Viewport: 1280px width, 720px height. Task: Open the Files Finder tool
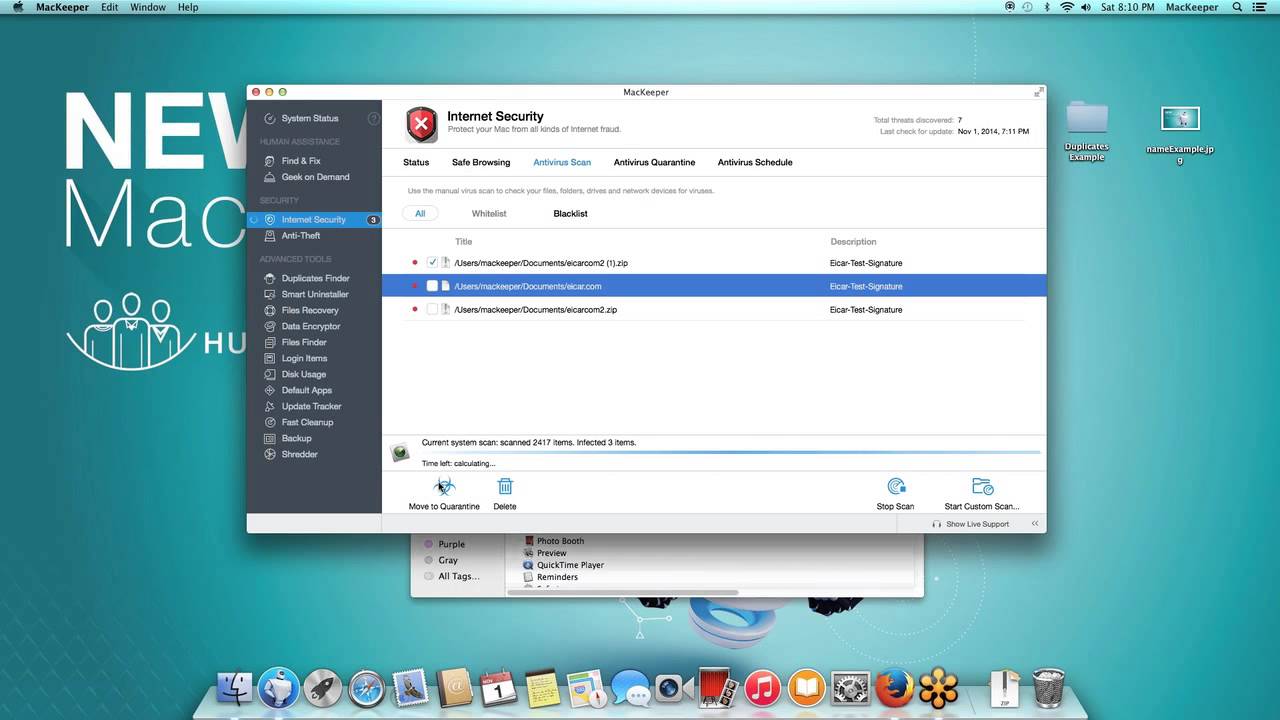[304, 342]
